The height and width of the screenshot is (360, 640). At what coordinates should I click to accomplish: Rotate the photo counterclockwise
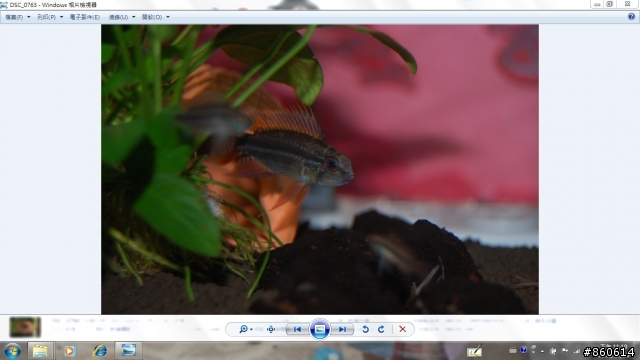click(365, 329)
